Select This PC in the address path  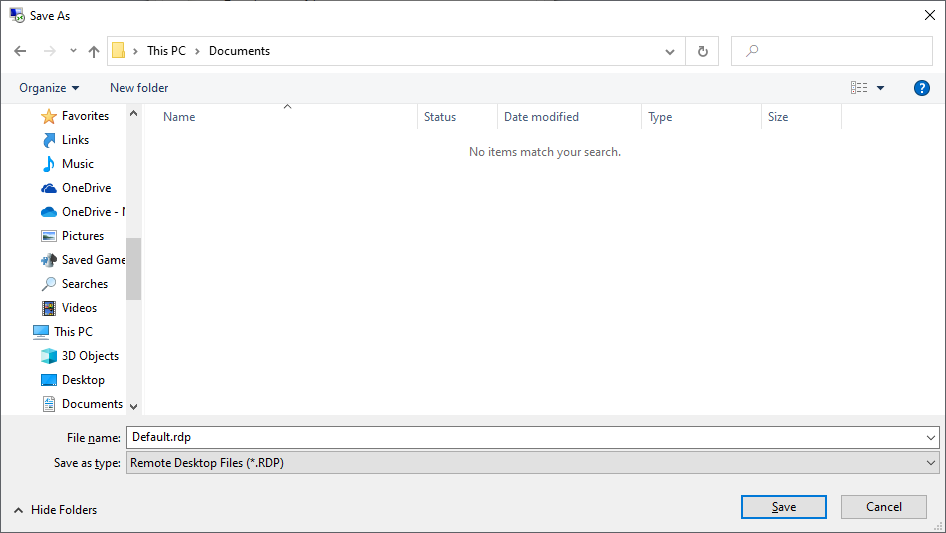click(167, 51)
